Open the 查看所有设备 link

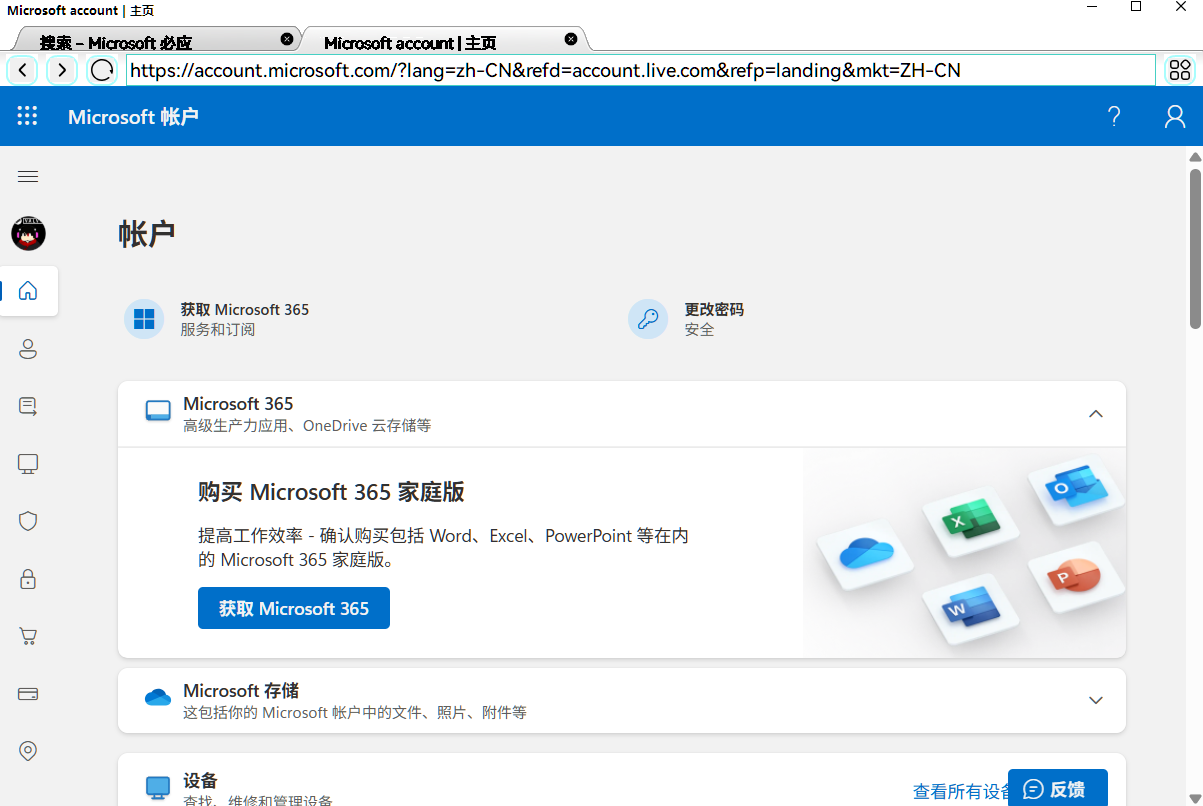960,791
